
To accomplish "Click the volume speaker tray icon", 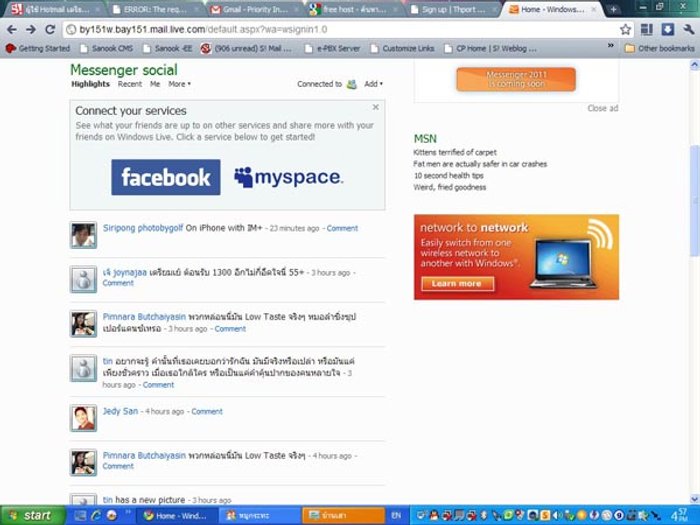I will 558,516.
